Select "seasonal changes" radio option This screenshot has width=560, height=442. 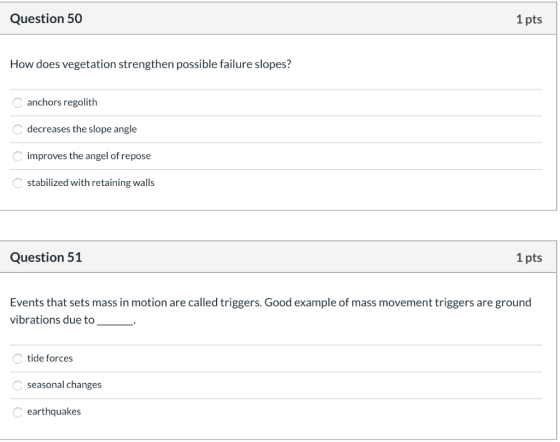[x=18, y=386]
